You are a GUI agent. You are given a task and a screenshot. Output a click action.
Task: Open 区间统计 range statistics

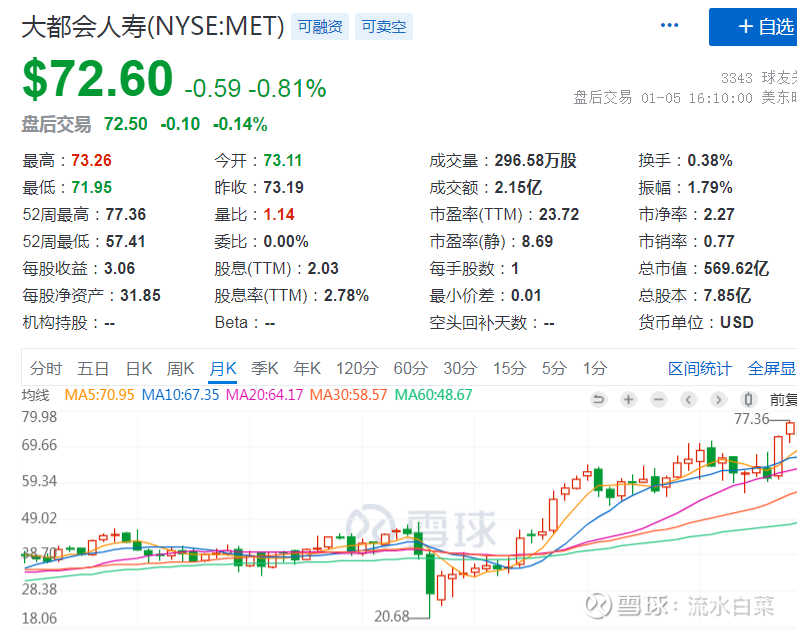click(x=700, y=369)
